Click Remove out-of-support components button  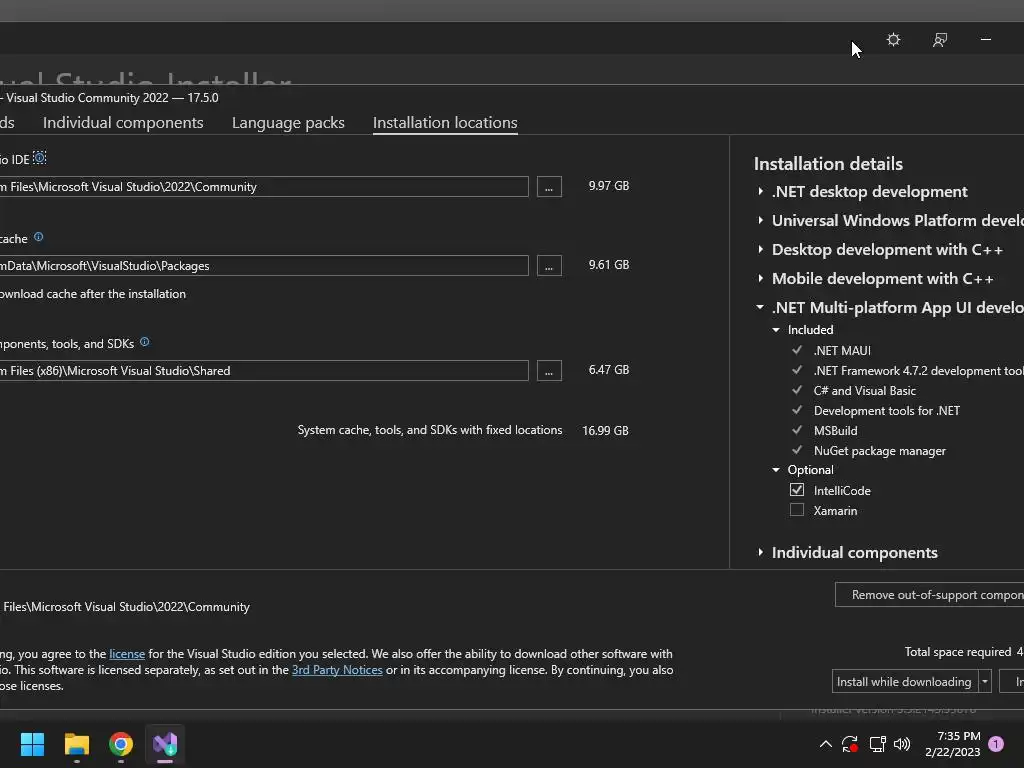(x=929, y=594)
